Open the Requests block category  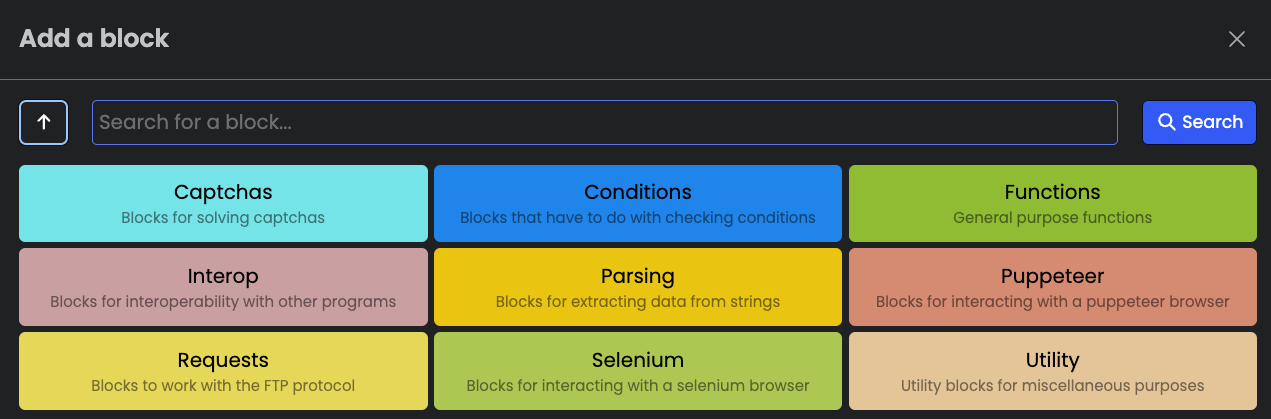pyautogui.click(x=223, y=371)
